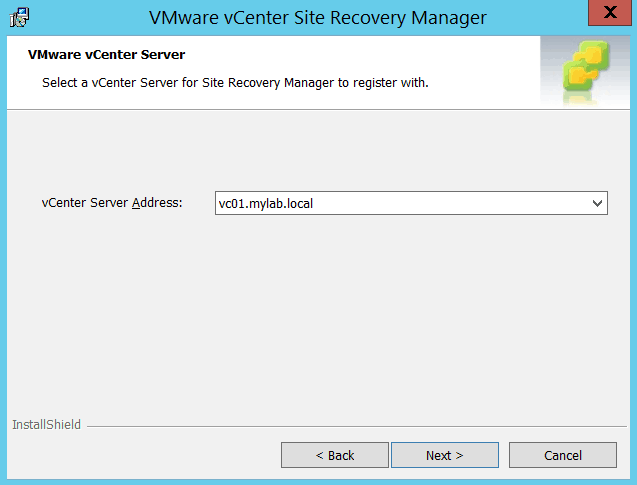Go back with the Back button
This screenshot has height=485, width=637.
coord(334,455)
